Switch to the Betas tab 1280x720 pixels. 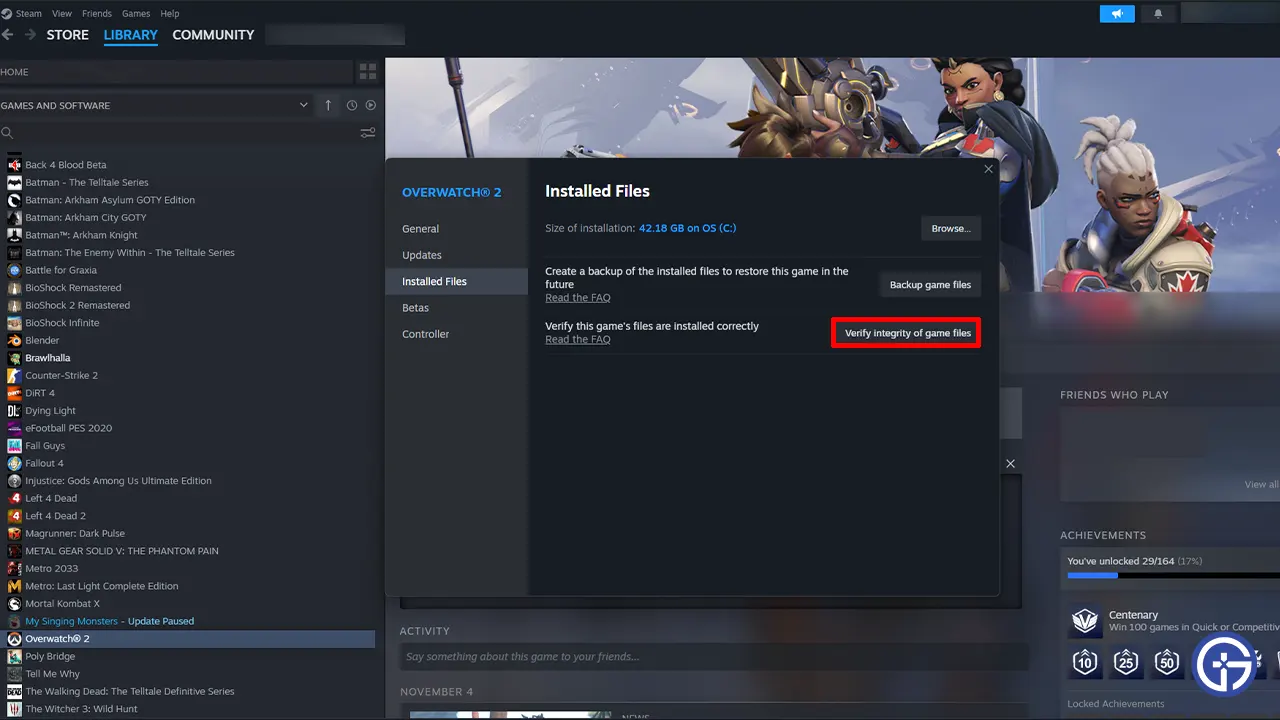click(415, 308)
